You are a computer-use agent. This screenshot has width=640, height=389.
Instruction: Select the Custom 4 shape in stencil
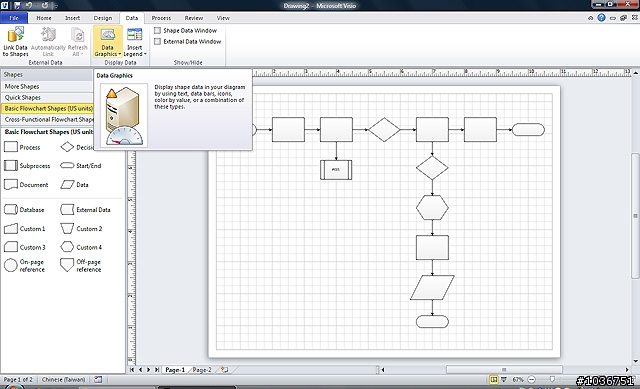tap(81, 247)
